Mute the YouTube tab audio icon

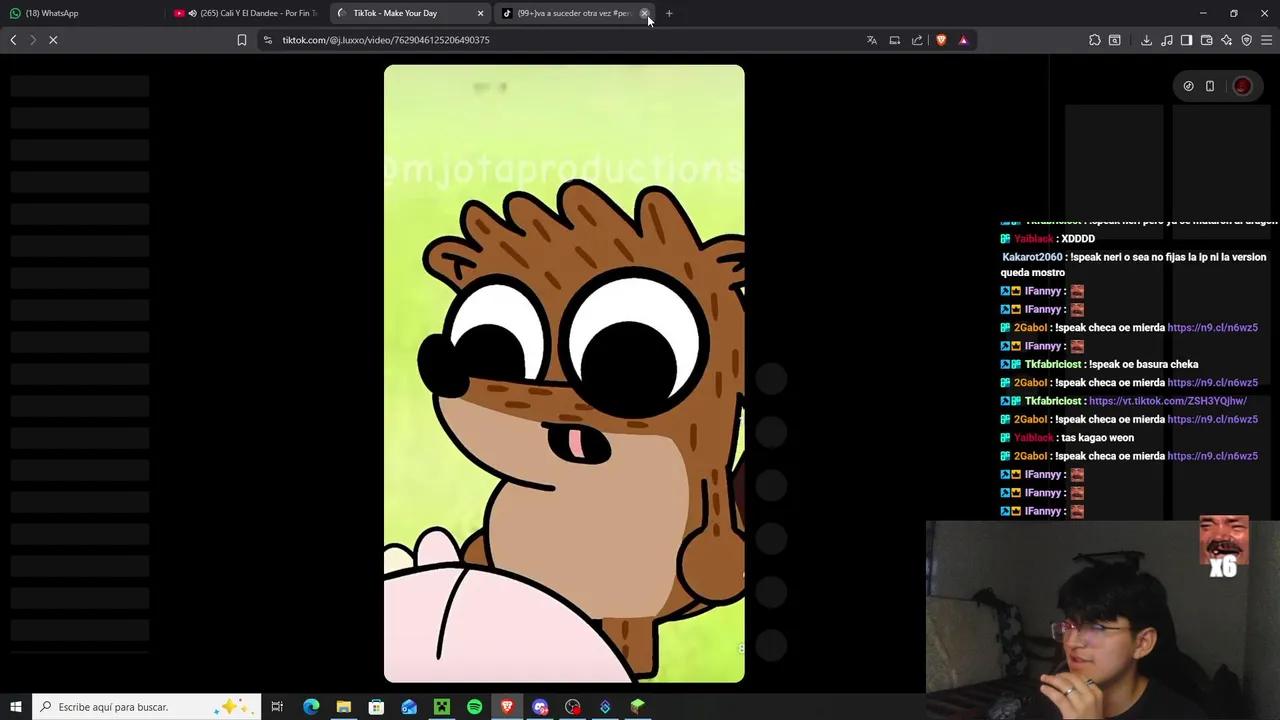tap(192, 13)
